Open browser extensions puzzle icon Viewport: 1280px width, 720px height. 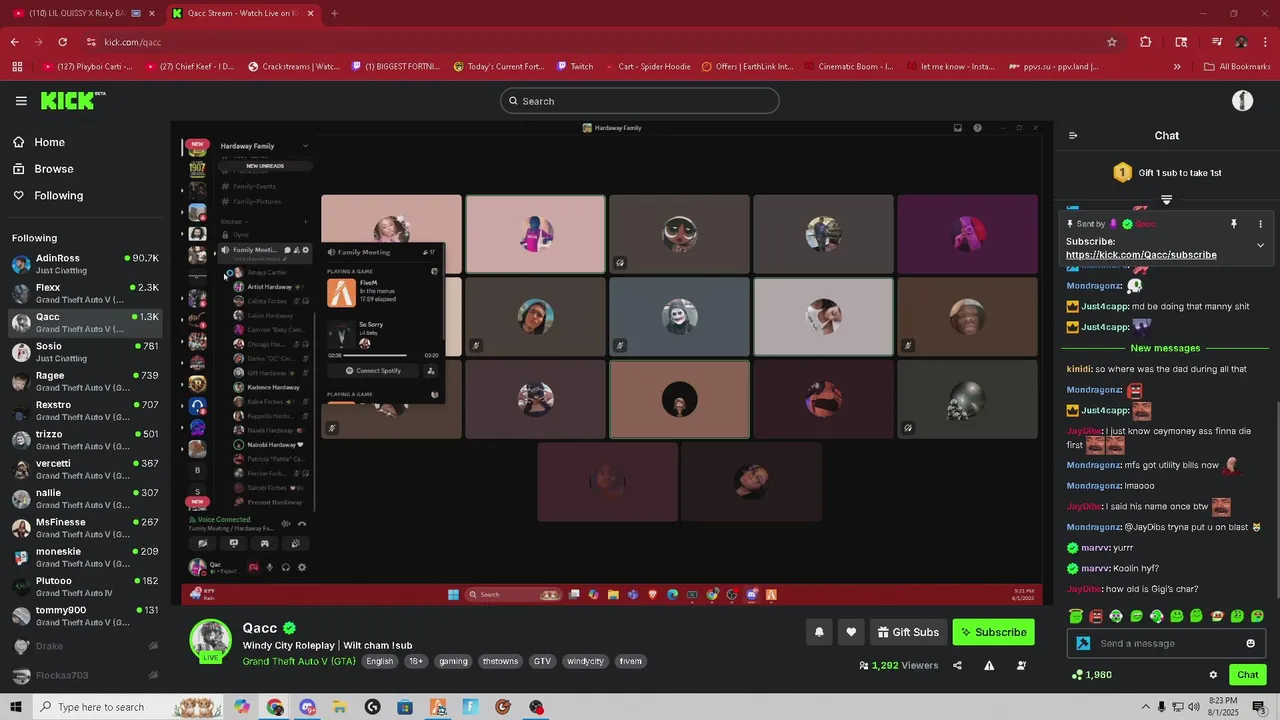[x=1146, y=42]
